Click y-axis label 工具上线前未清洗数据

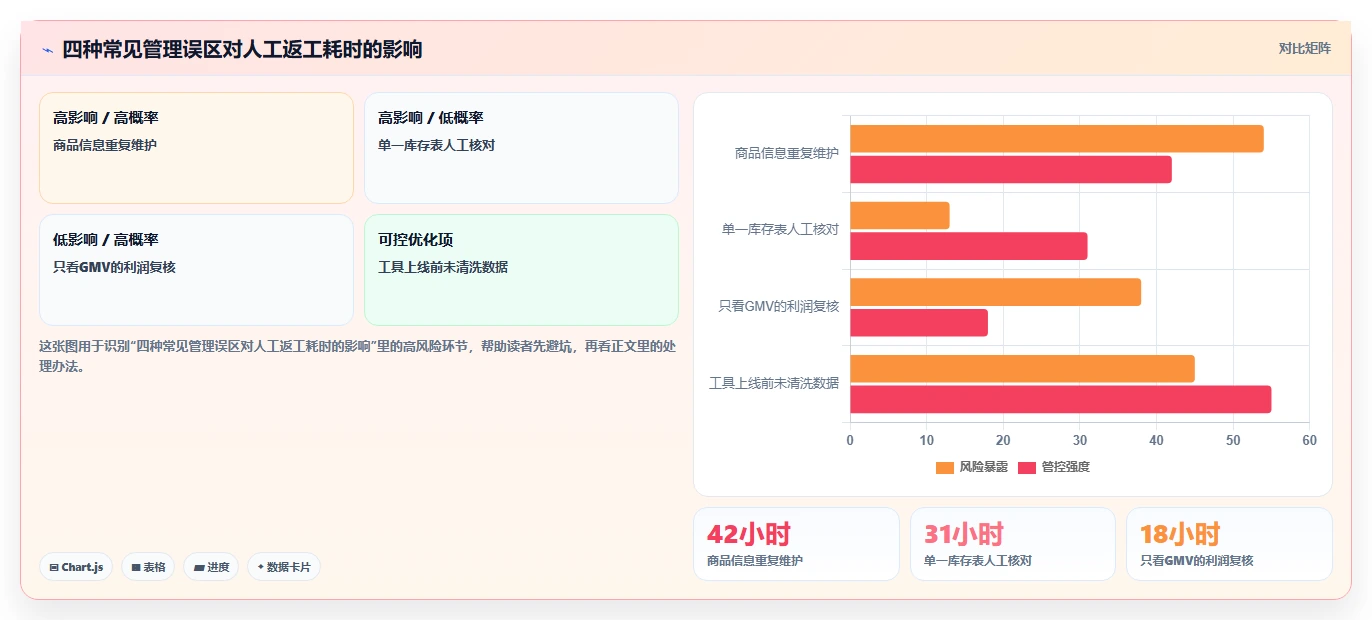pyautogui.click(x=774, y=382)
